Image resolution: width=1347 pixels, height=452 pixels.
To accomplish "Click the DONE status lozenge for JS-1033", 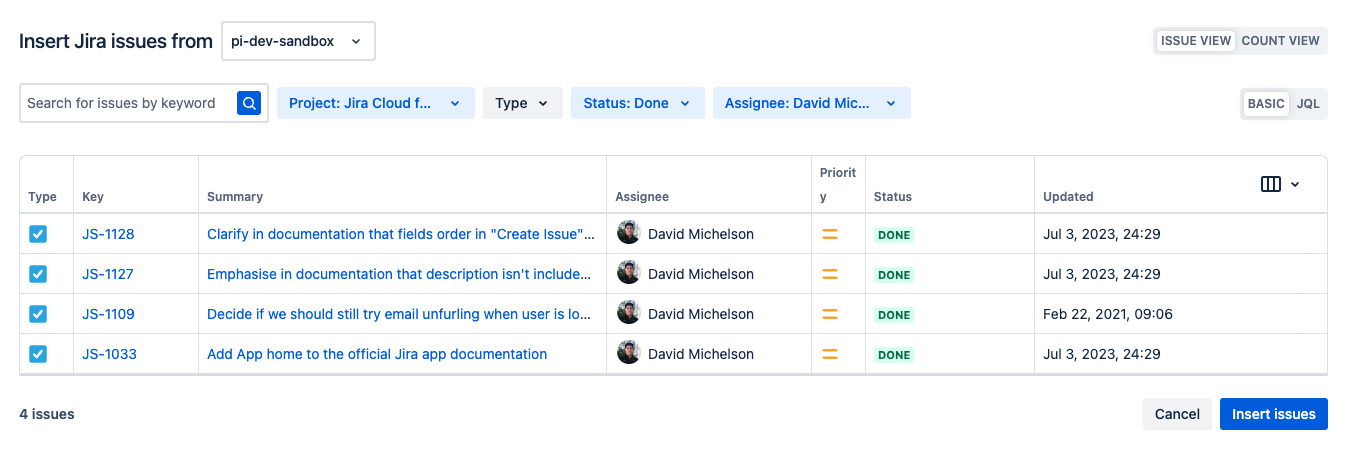I will (x=894, y=355).
